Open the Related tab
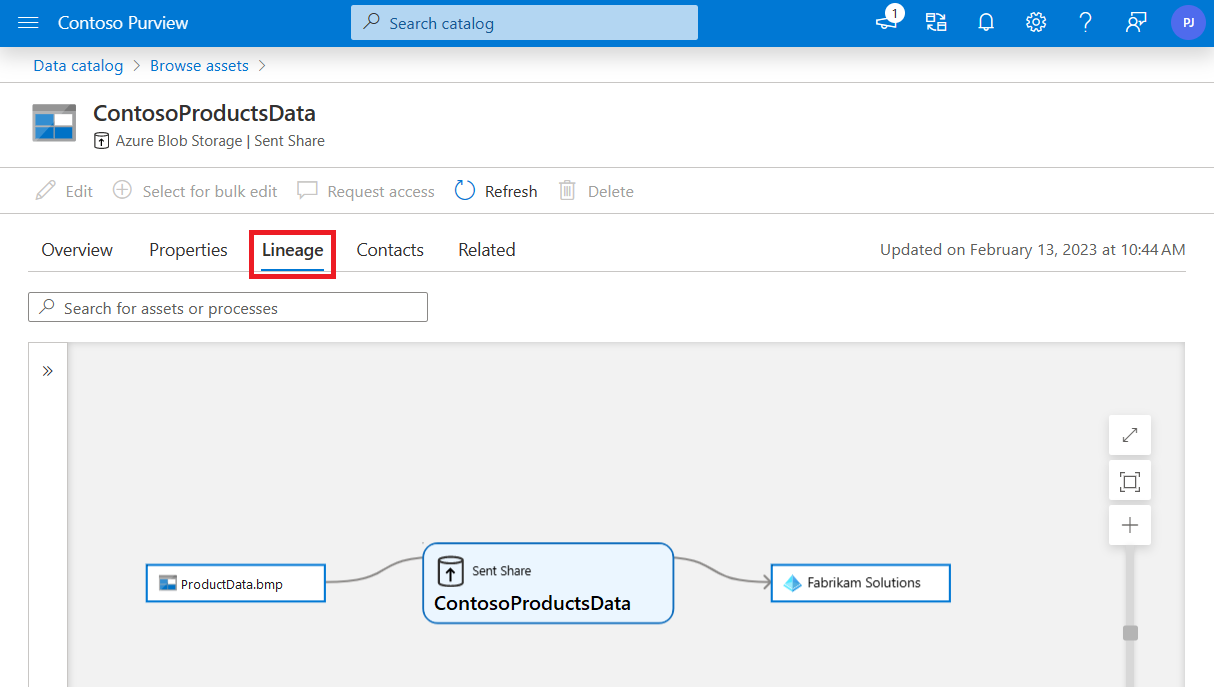 click(x=486, y=250)
